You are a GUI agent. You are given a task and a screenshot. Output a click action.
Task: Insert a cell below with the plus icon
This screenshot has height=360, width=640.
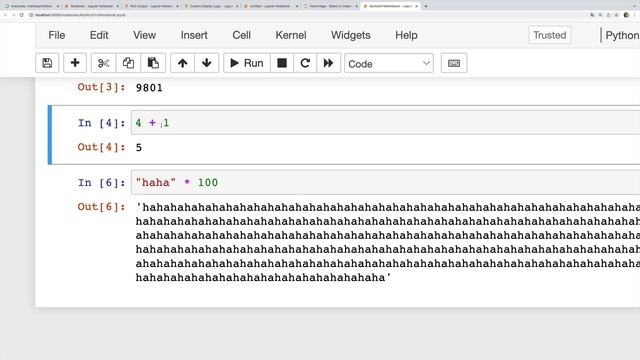coord(75,63)
